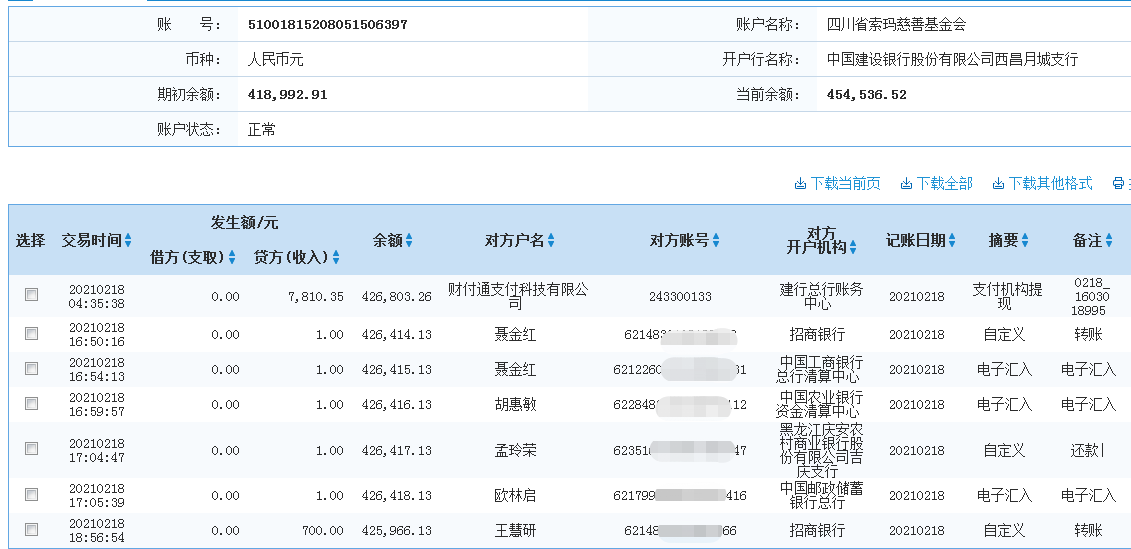Sort by 贷方(收入) arrow icon

point(335,257)
